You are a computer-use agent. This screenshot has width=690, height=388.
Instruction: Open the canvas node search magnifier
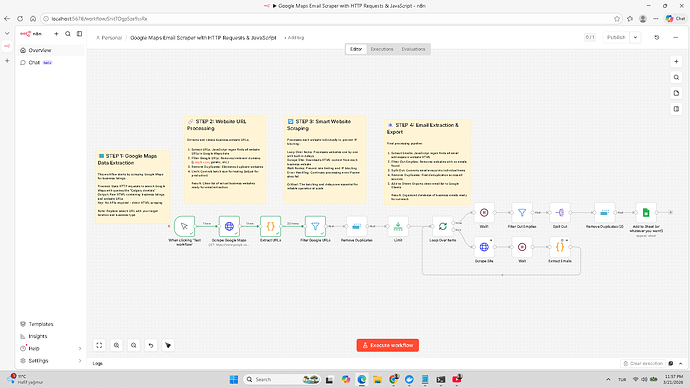(x=676, y=77)
